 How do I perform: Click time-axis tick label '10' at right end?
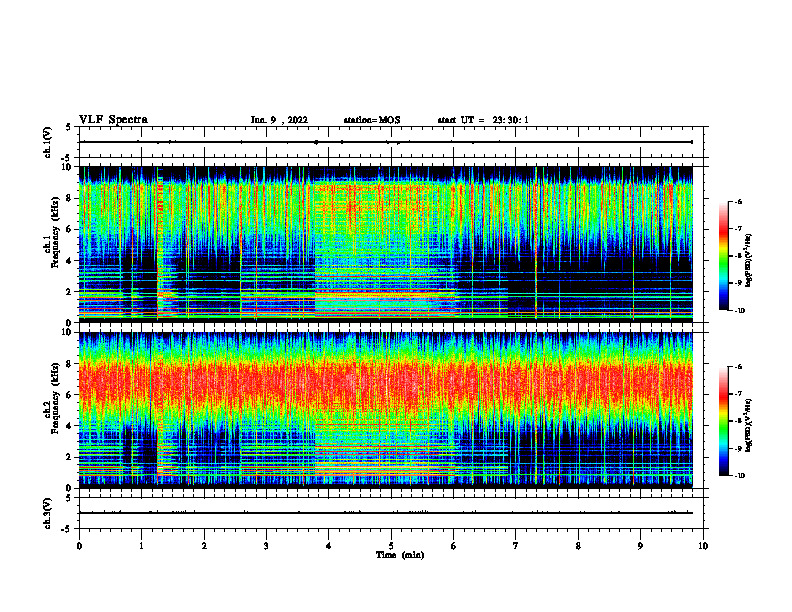(x=703, y=546)
